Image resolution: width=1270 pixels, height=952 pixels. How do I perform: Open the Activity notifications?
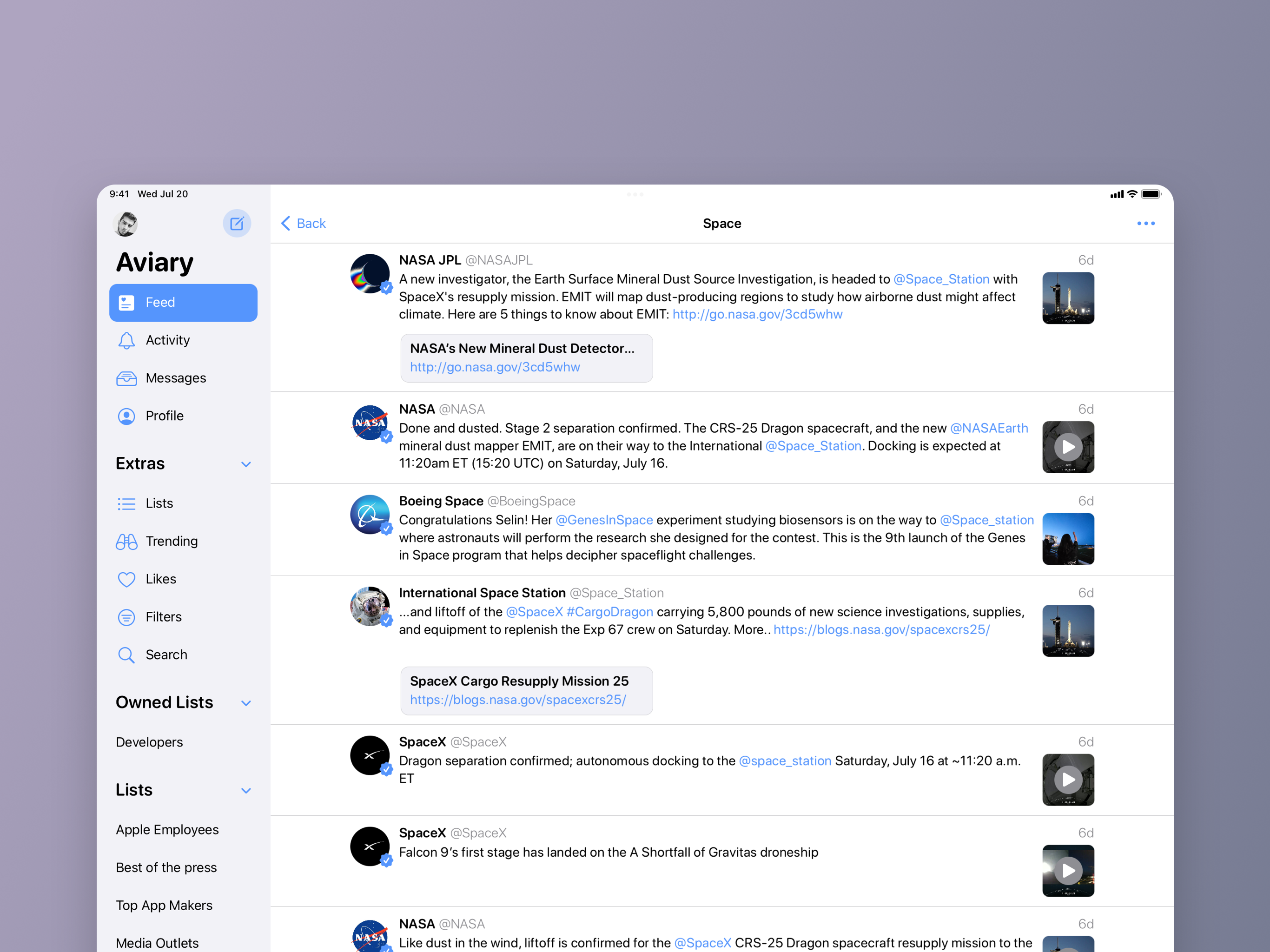[x=183, y=340]
